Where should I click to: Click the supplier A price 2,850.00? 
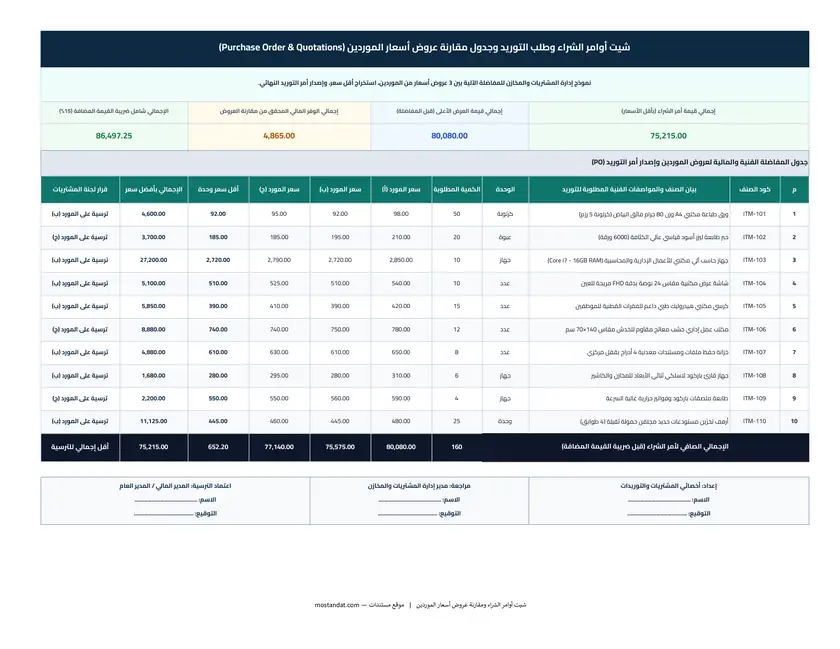(401, 260)
